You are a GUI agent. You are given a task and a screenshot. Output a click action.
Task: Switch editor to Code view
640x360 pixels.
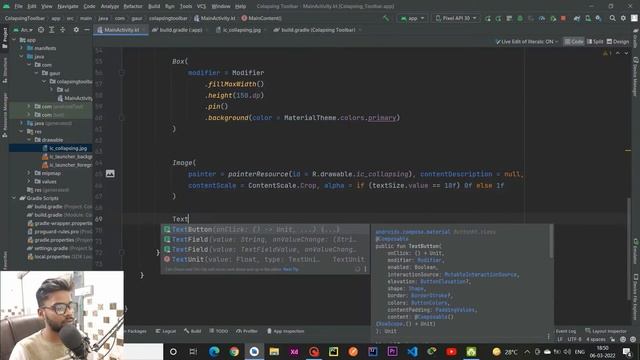tap(574, 42)
